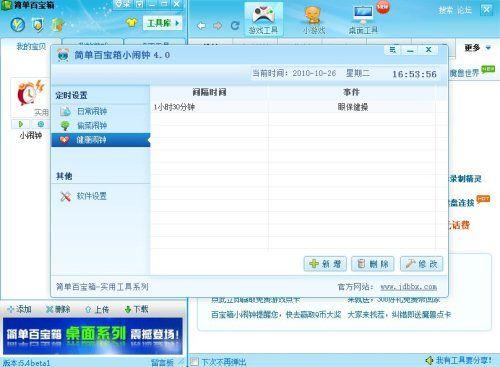Select 健康闹钟 in the sidebar
The image size is (500, 367).
pos(101,140)
